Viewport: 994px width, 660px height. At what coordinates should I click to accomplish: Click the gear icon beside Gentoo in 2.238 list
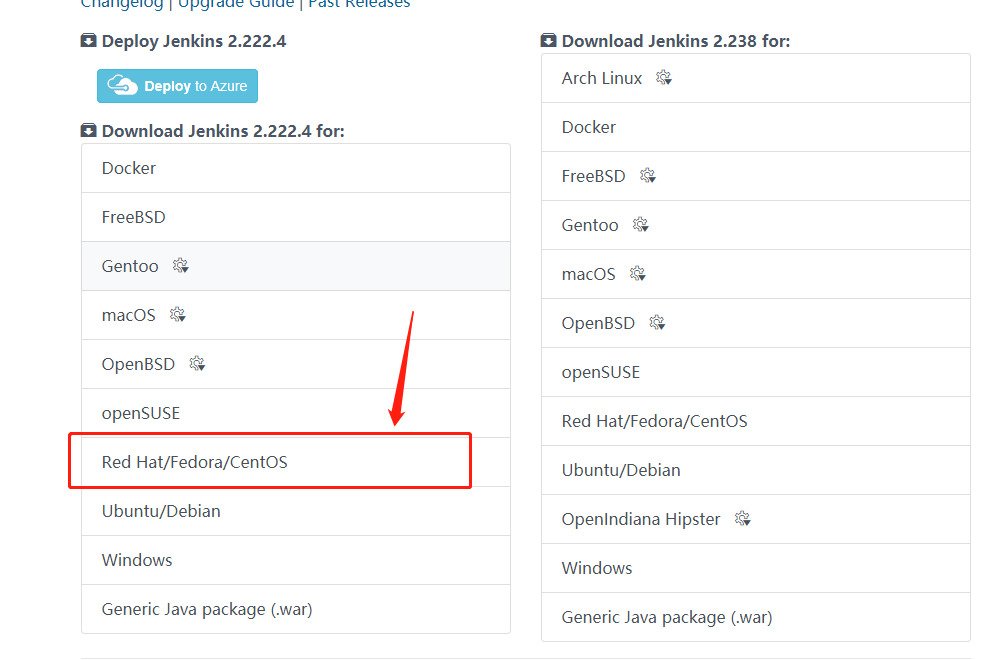click(640, 224)
